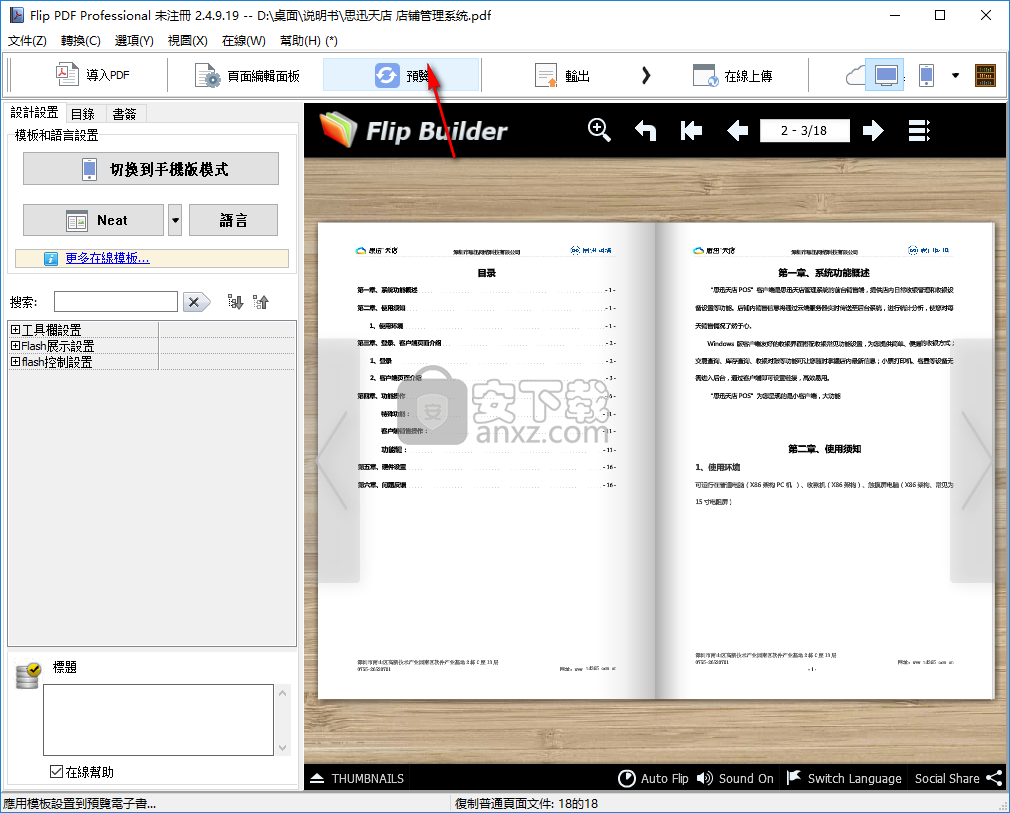Click the expand-all settings tree icon
This screenshot has height=813, width=1010.
click(235, 301)
